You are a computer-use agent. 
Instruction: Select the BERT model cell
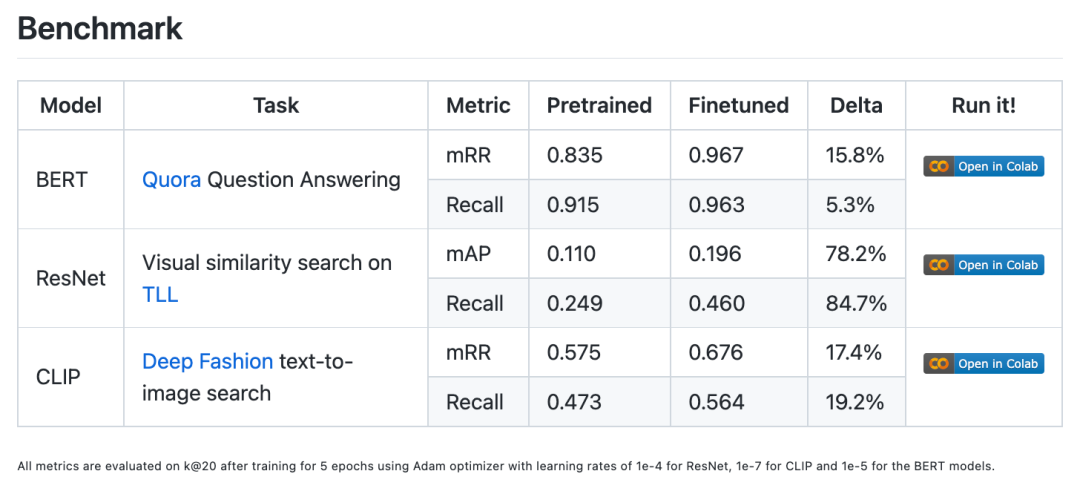pos(62,180)
